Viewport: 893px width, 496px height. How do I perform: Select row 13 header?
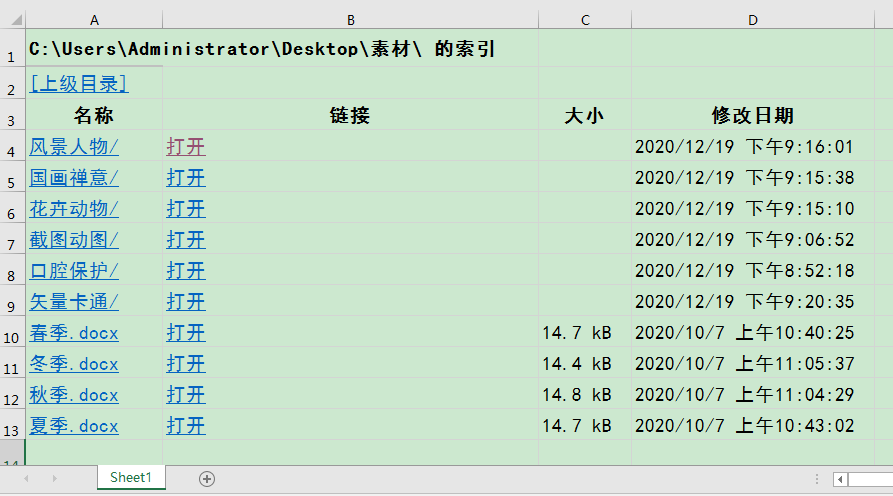point(12,425)
